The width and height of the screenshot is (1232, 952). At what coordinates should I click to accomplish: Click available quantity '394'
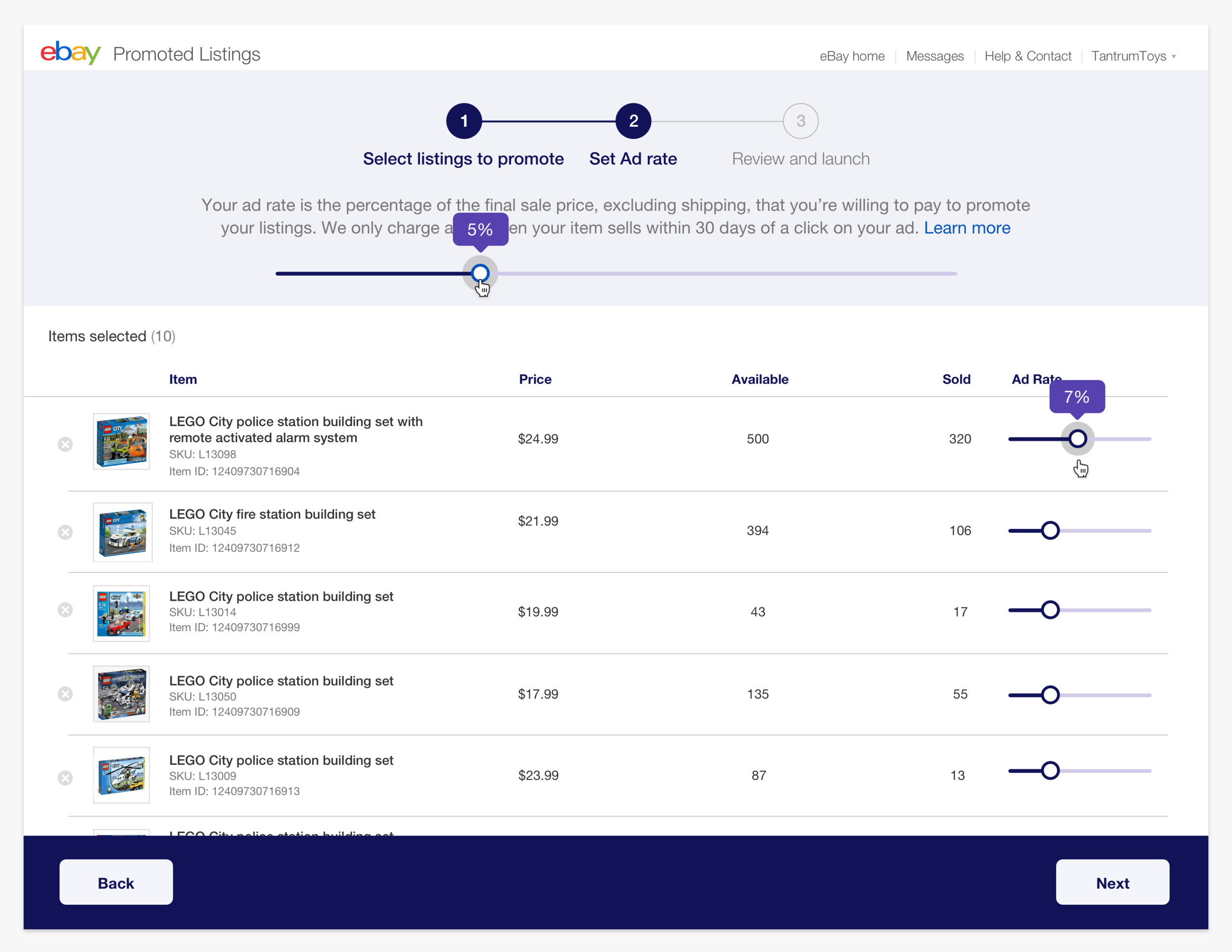coord(757,531)
